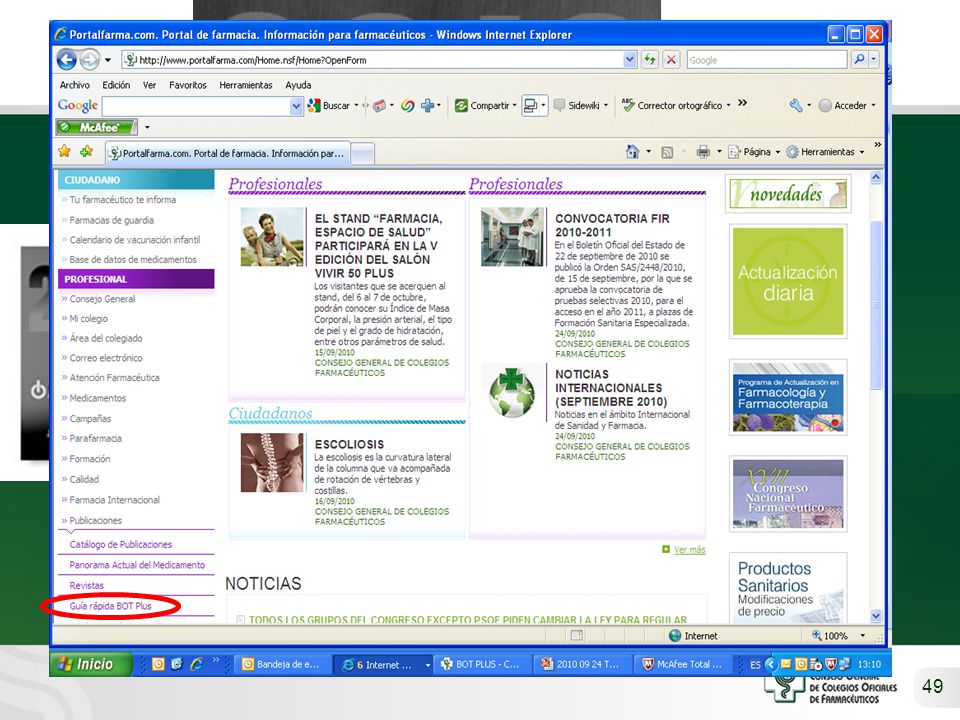Click the Google toolbar swirl icon
Image resolution: width=960 pixels, height=720 pixels.
coord(407,105)
